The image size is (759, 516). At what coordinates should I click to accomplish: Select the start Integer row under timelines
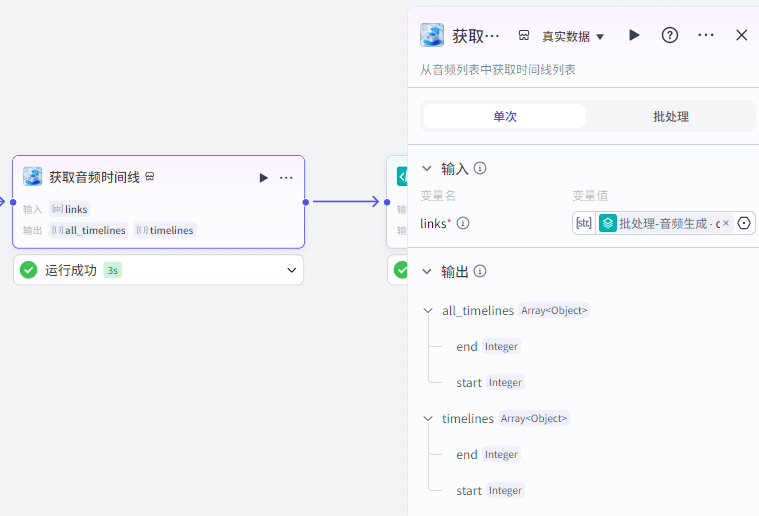point(490,490)
